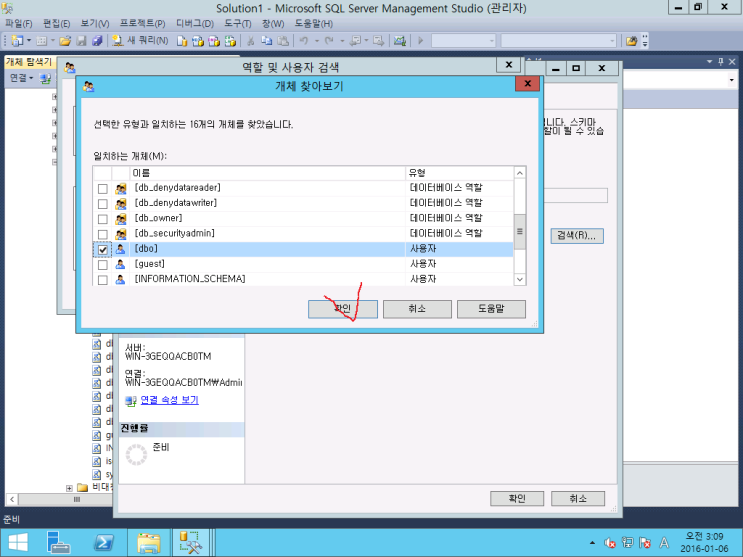This screenshot has height=557, width=743.
Task: Open the right panel's object dropdown
Action: tap(731, 80)
